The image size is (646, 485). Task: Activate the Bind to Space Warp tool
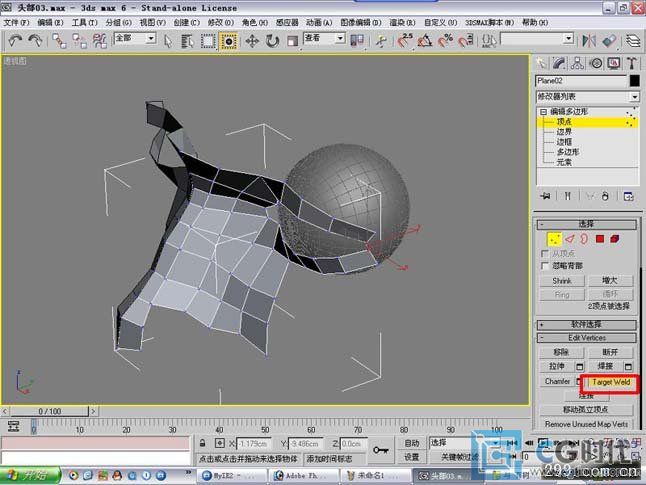[x=99, y=40]
